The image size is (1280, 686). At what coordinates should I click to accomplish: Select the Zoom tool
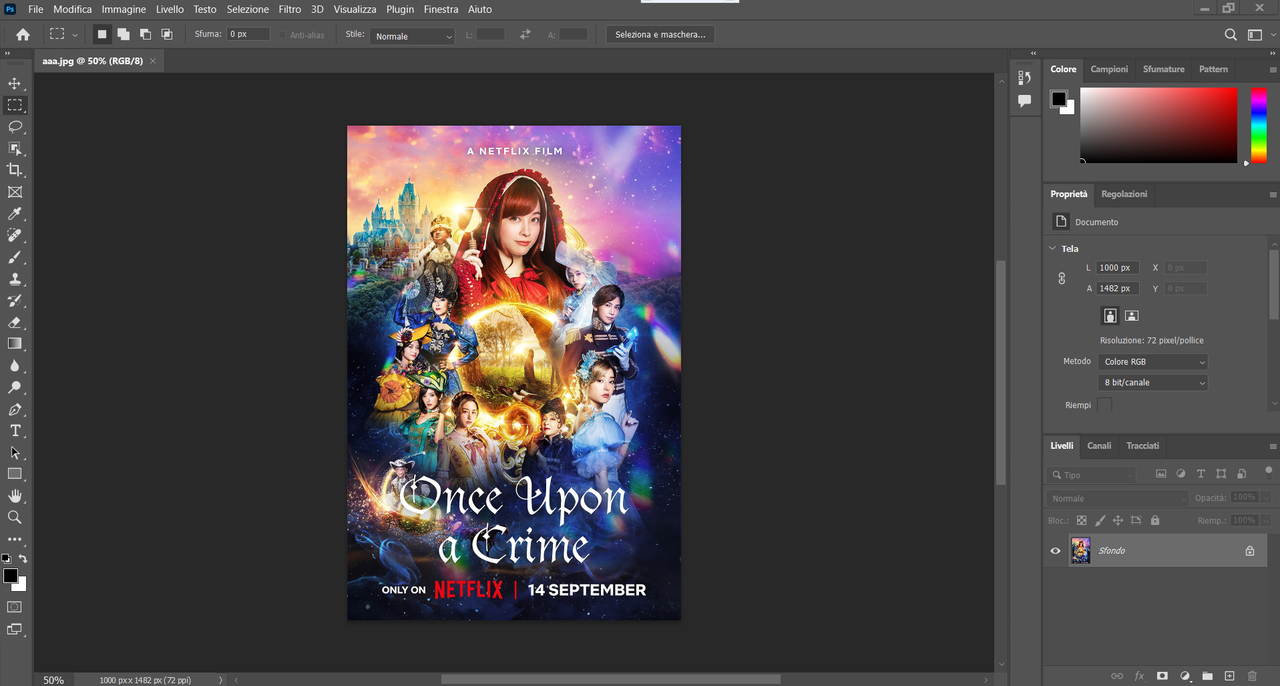pos(15,518)
